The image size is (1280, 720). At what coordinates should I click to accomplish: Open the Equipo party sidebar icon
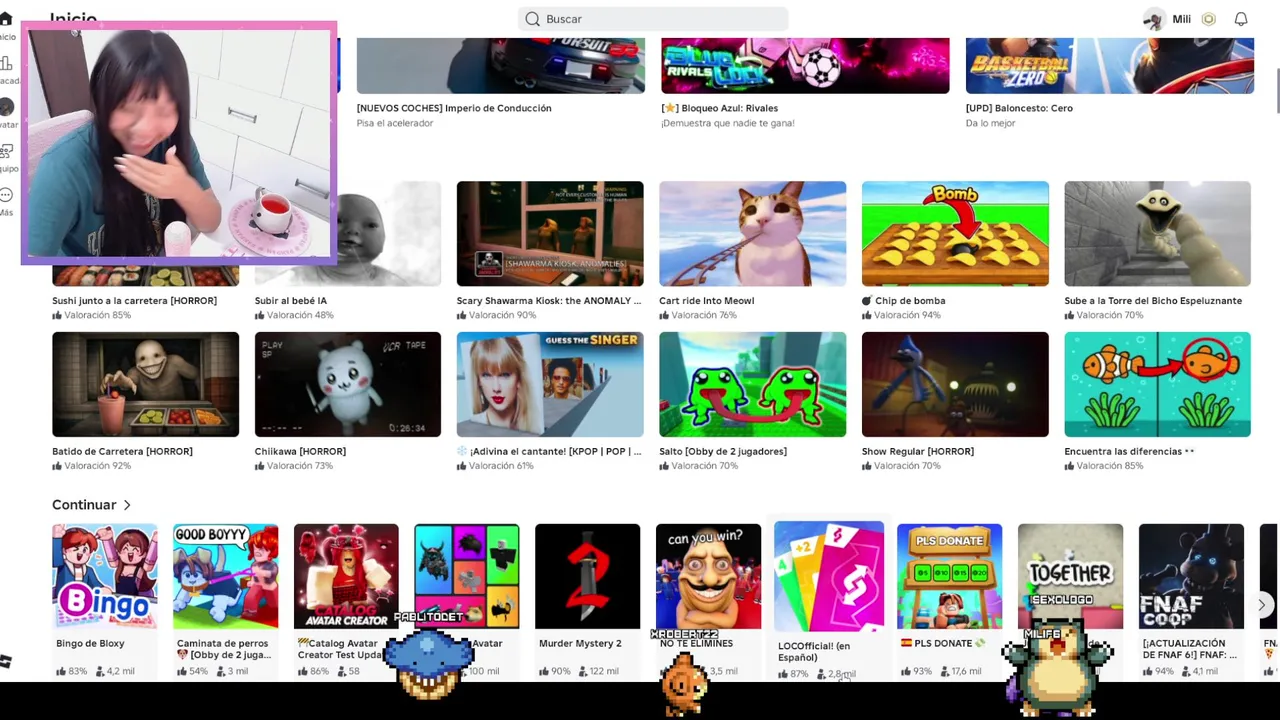[x=5, y=151]
